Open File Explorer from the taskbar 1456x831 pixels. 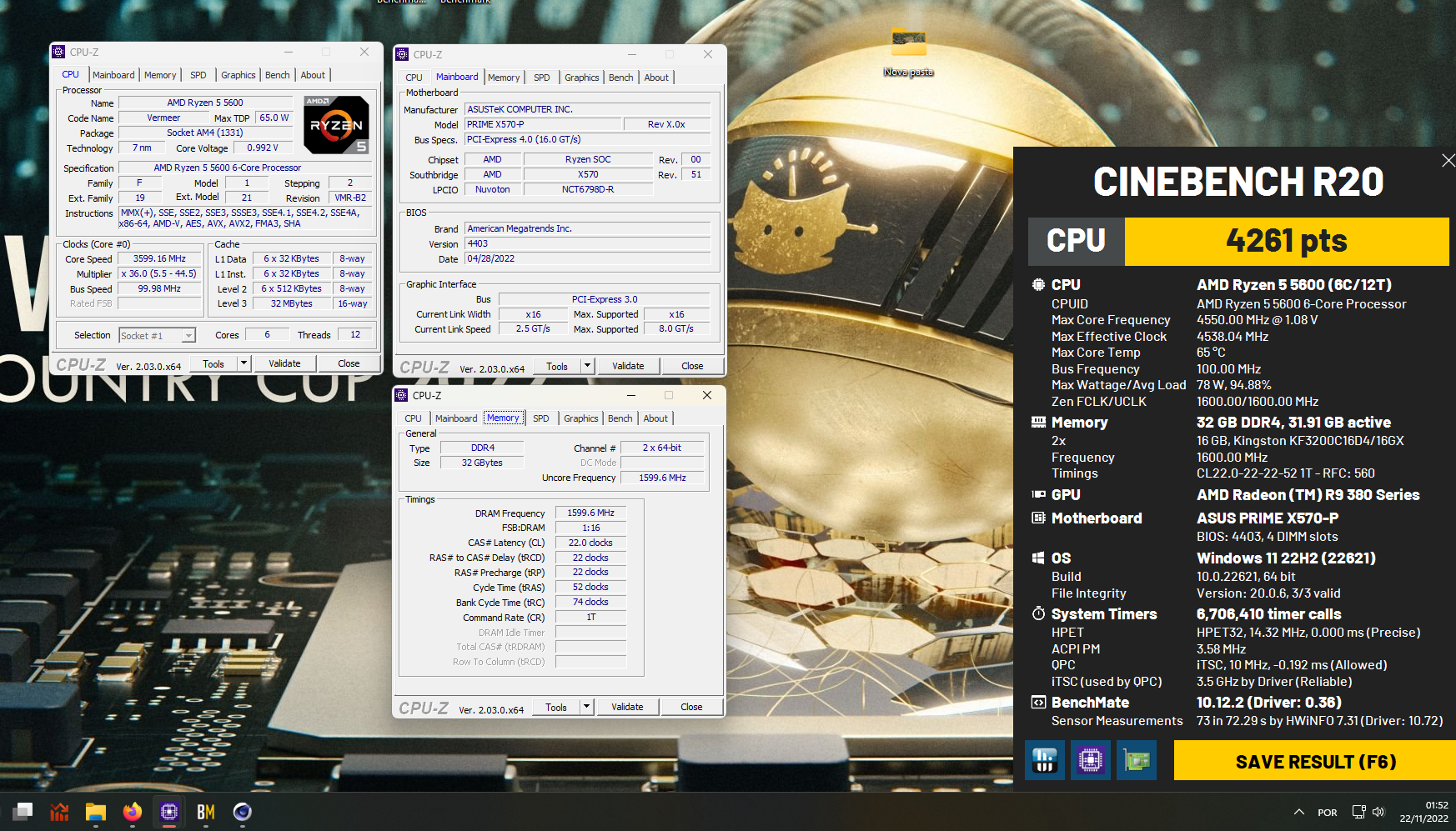pos(96,811)
